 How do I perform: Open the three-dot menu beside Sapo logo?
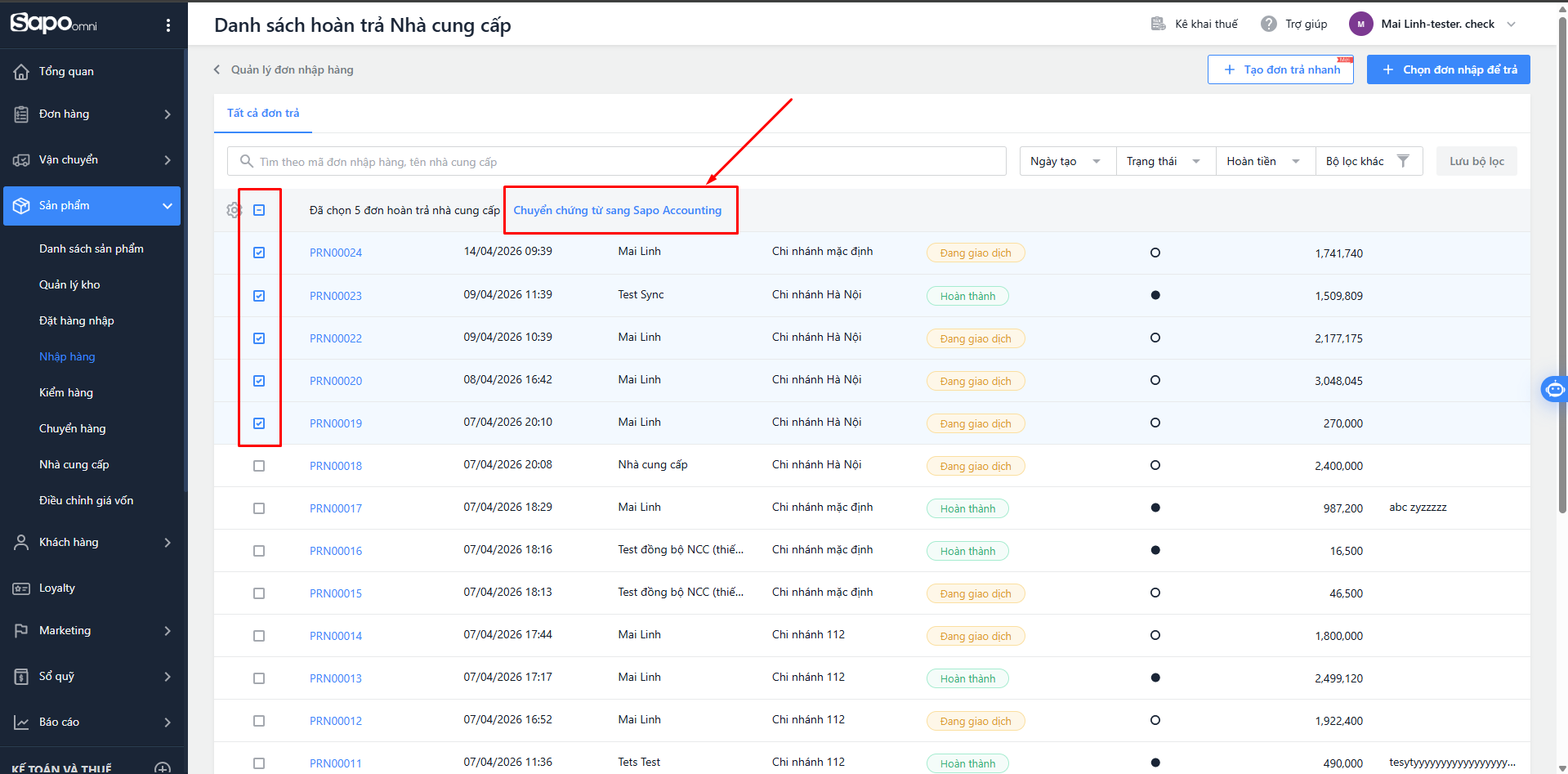(x=168, y=25)
